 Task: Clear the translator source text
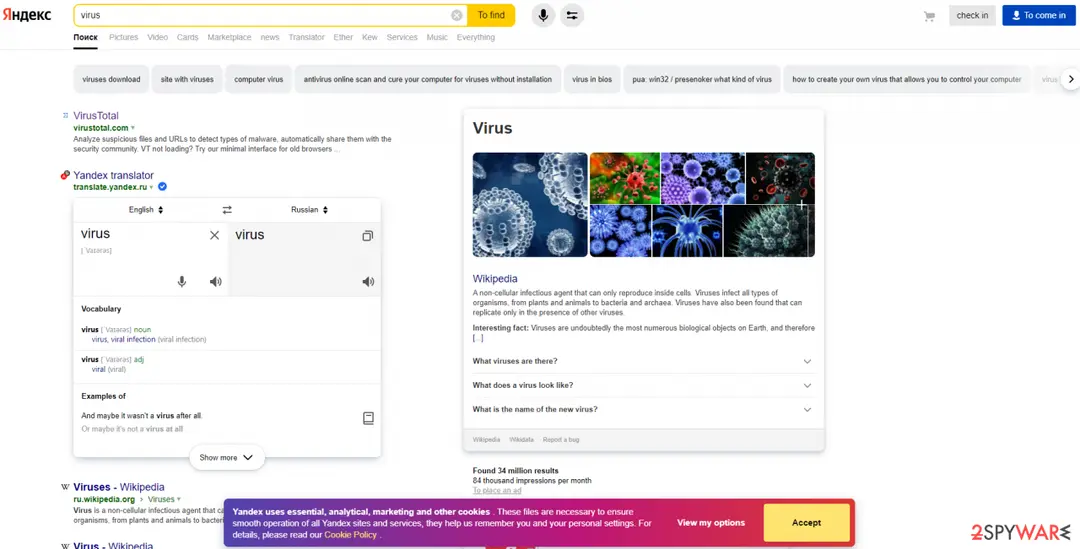tap(214, 235)
